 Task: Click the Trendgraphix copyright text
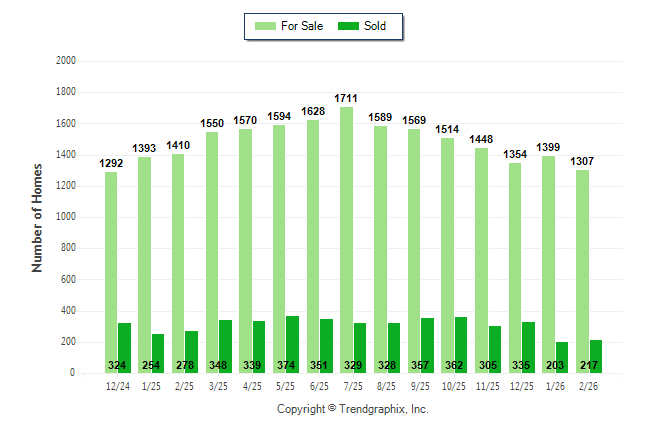(352, 410)
